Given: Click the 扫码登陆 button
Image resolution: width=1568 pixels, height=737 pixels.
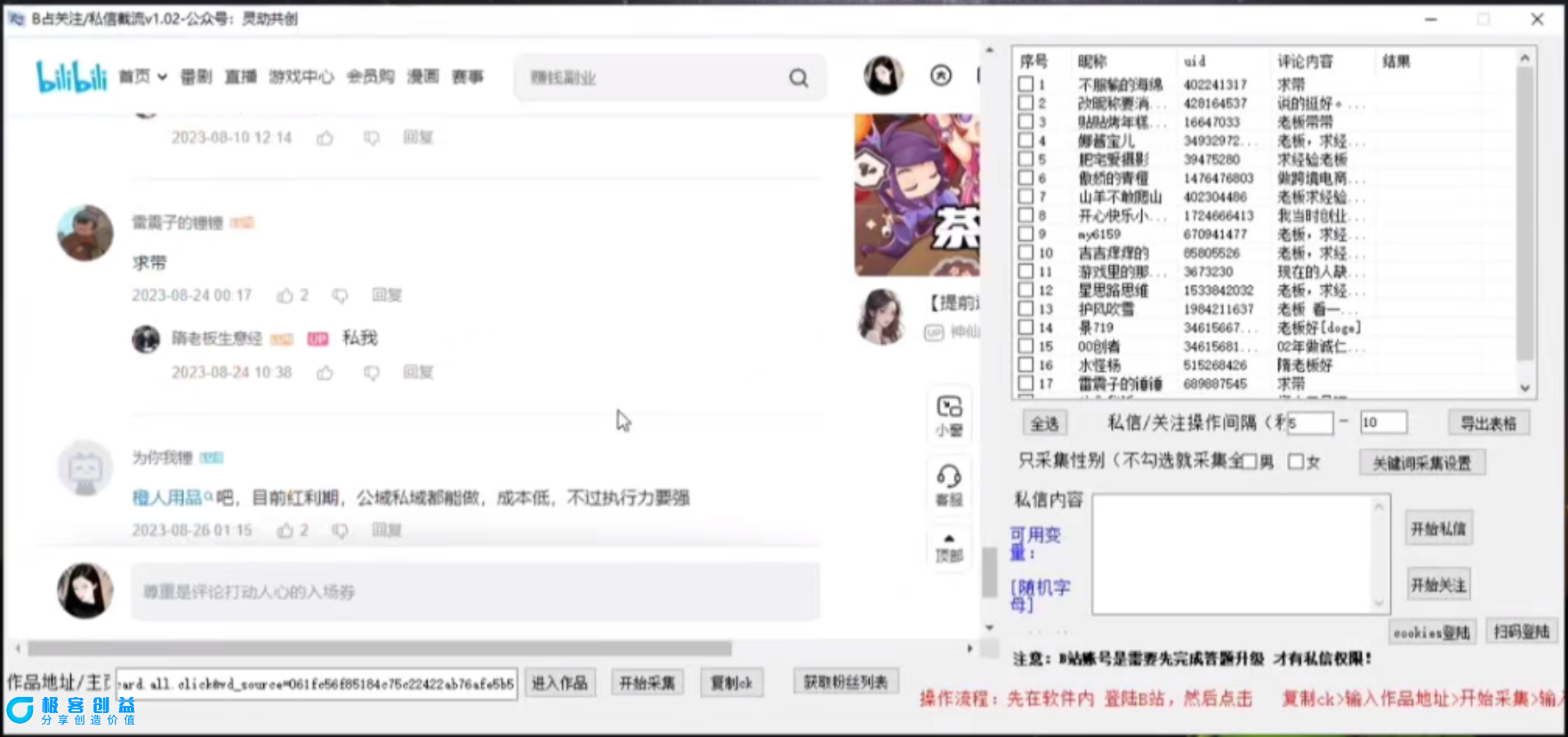Looking at the screenshot, I should tap(1521, 631).
